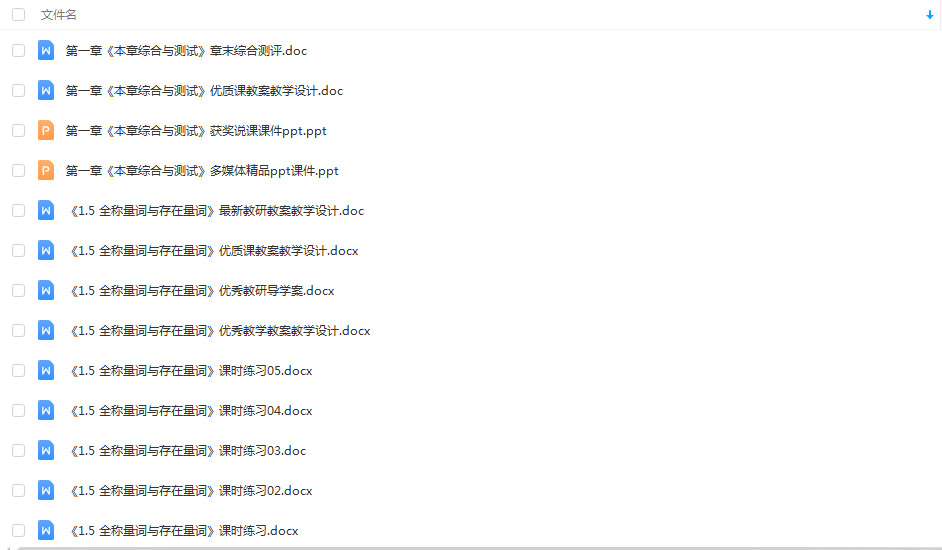
Task: Click the PowerPoint icon for 多媒体精品ppt课件.ppt
Action: point(46,171)
